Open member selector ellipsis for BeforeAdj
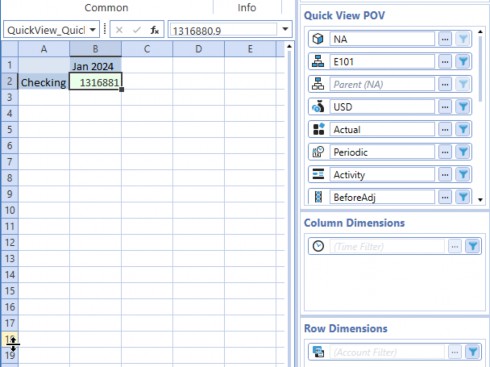490x367 pixels. 445,197
